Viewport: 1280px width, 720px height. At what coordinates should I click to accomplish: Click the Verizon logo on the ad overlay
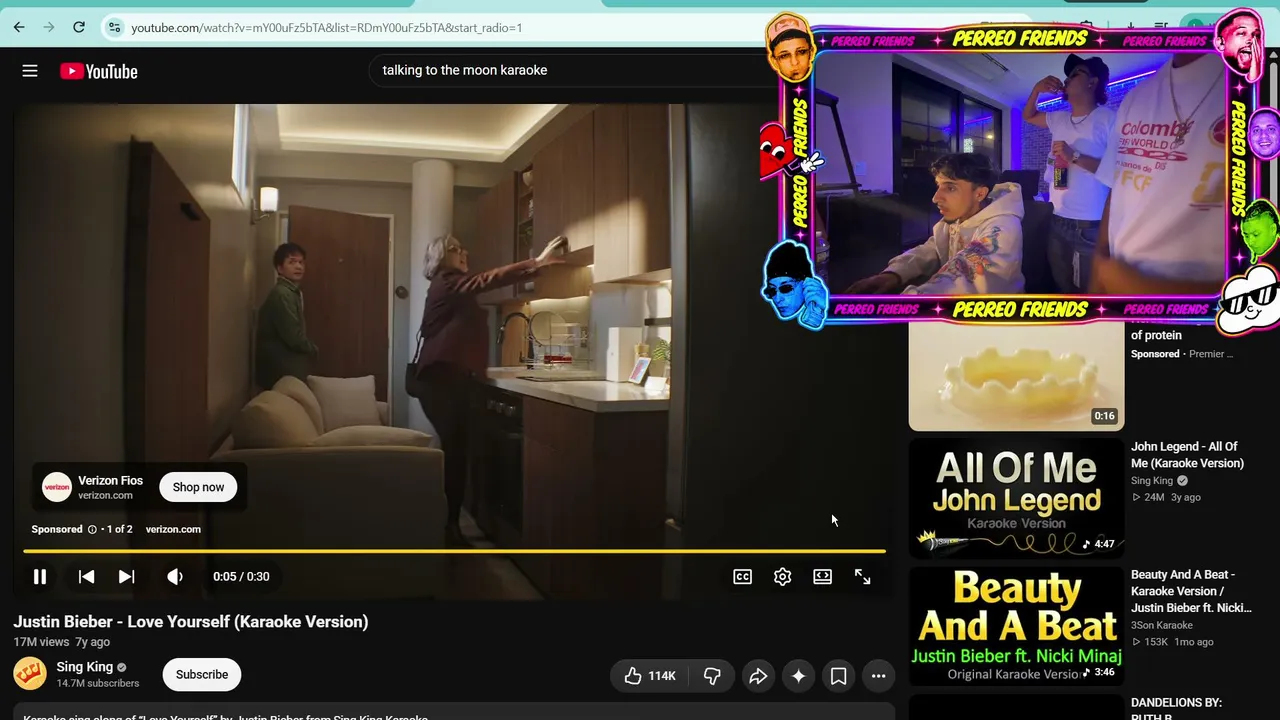pos(57,487)
